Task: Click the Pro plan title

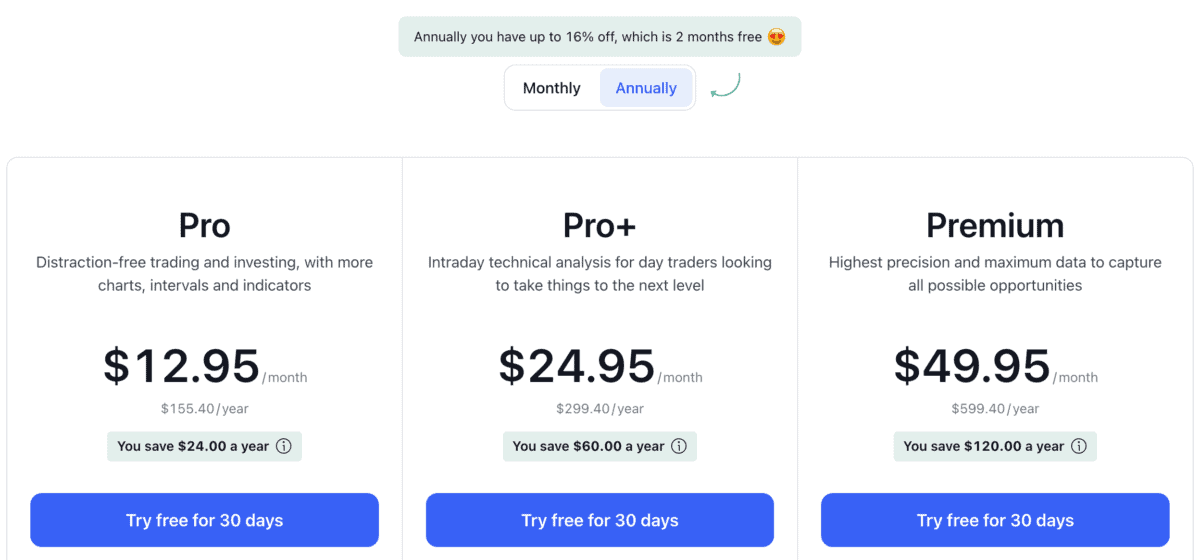Action: [204, 226]
